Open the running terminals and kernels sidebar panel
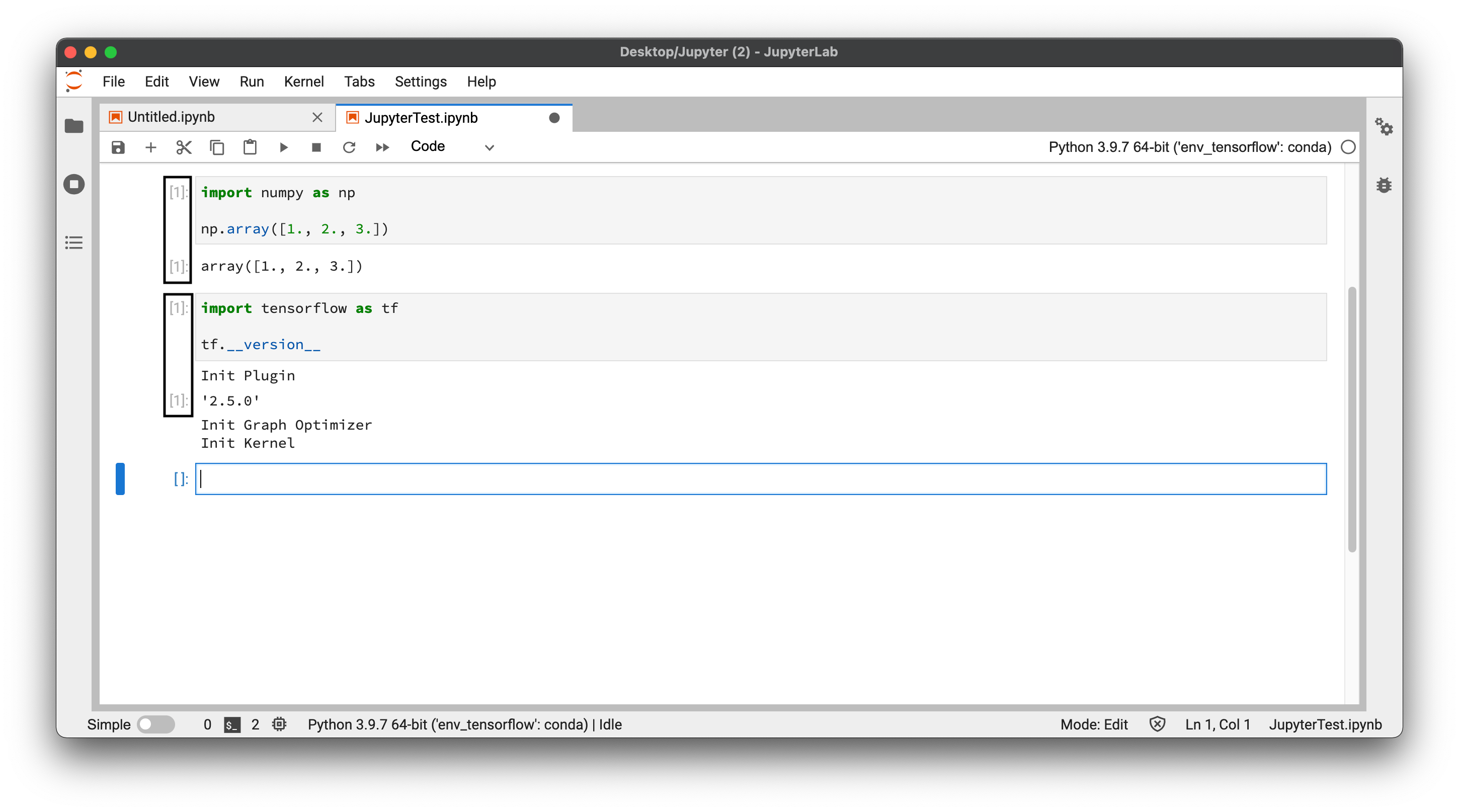 74,184
